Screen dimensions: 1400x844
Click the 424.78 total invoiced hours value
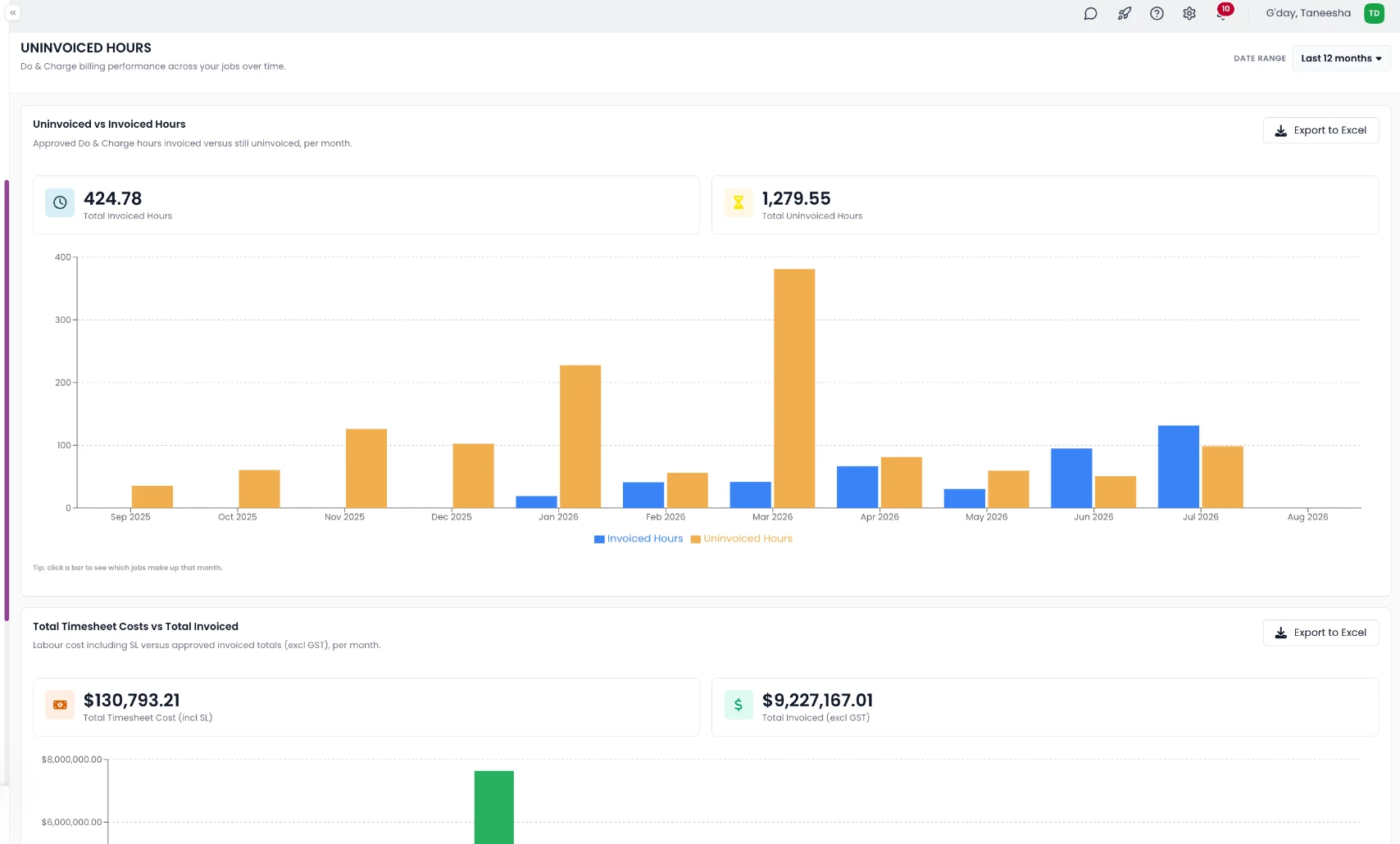point(112,199)
